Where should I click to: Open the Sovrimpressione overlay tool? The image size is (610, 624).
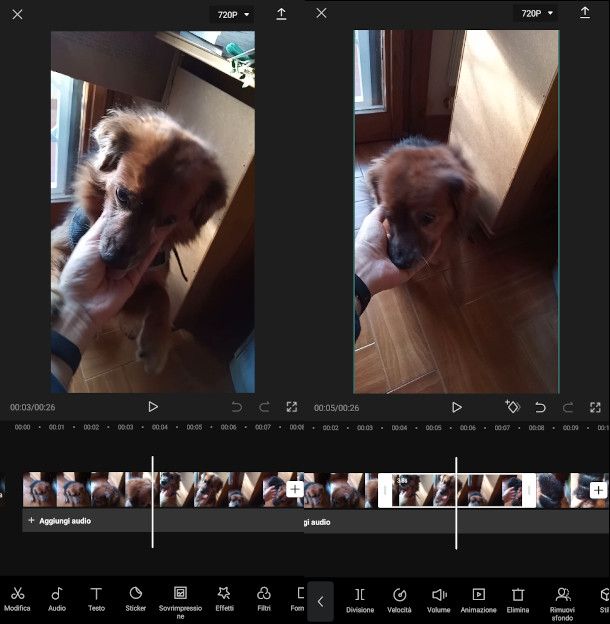[180, 602]
